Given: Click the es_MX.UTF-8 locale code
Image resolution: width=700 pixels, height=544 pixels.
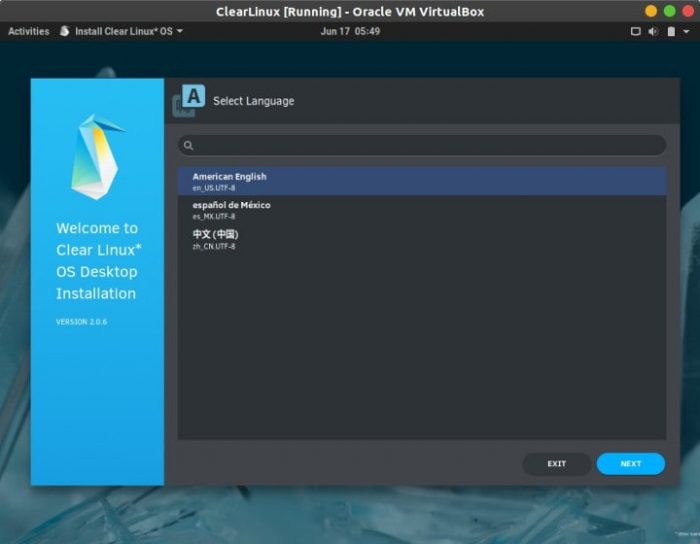Looking at the screenshot, I should click(x=214, y=216).
